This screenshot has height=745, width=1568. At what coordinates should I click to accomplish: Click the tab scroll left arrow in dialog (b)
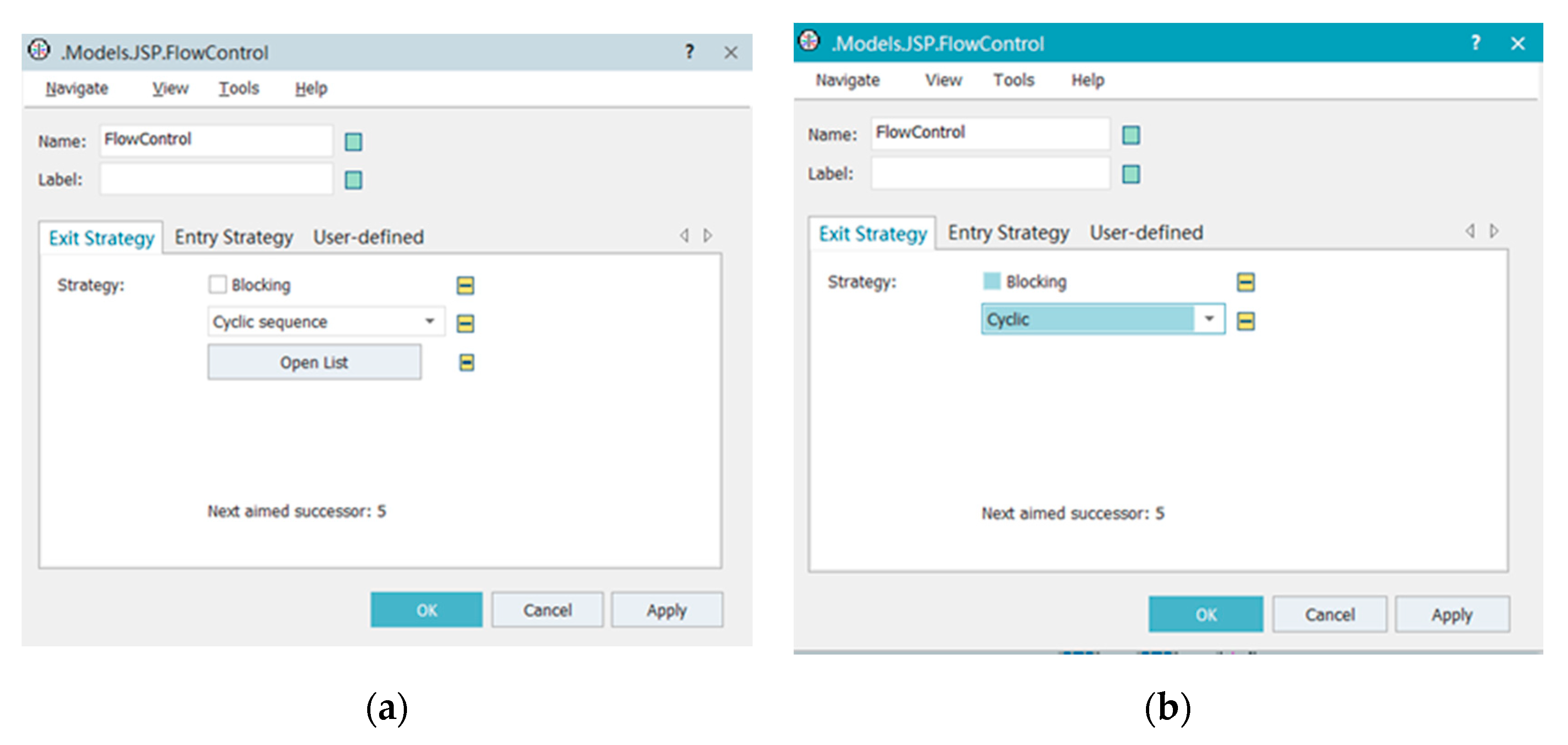[1470, 231]
